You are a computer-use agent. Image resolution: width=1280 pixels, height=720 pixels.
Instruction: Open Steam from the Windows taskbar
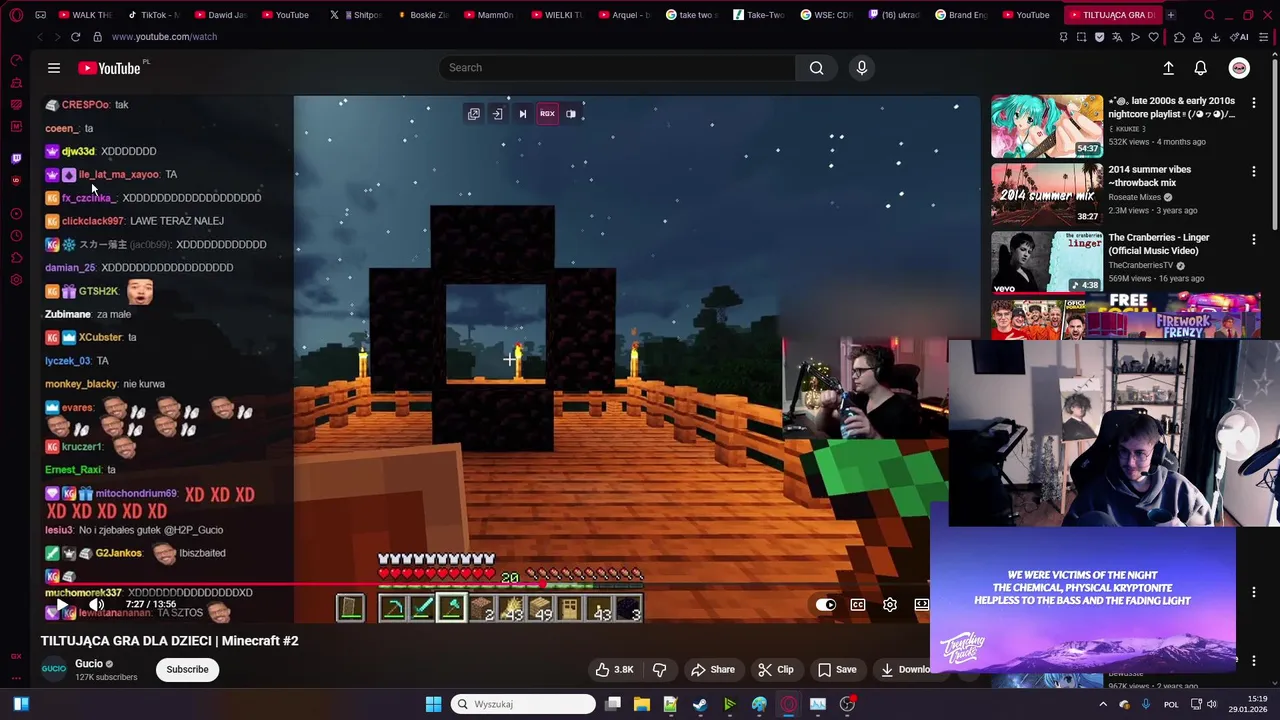click(x=700, y=704)
